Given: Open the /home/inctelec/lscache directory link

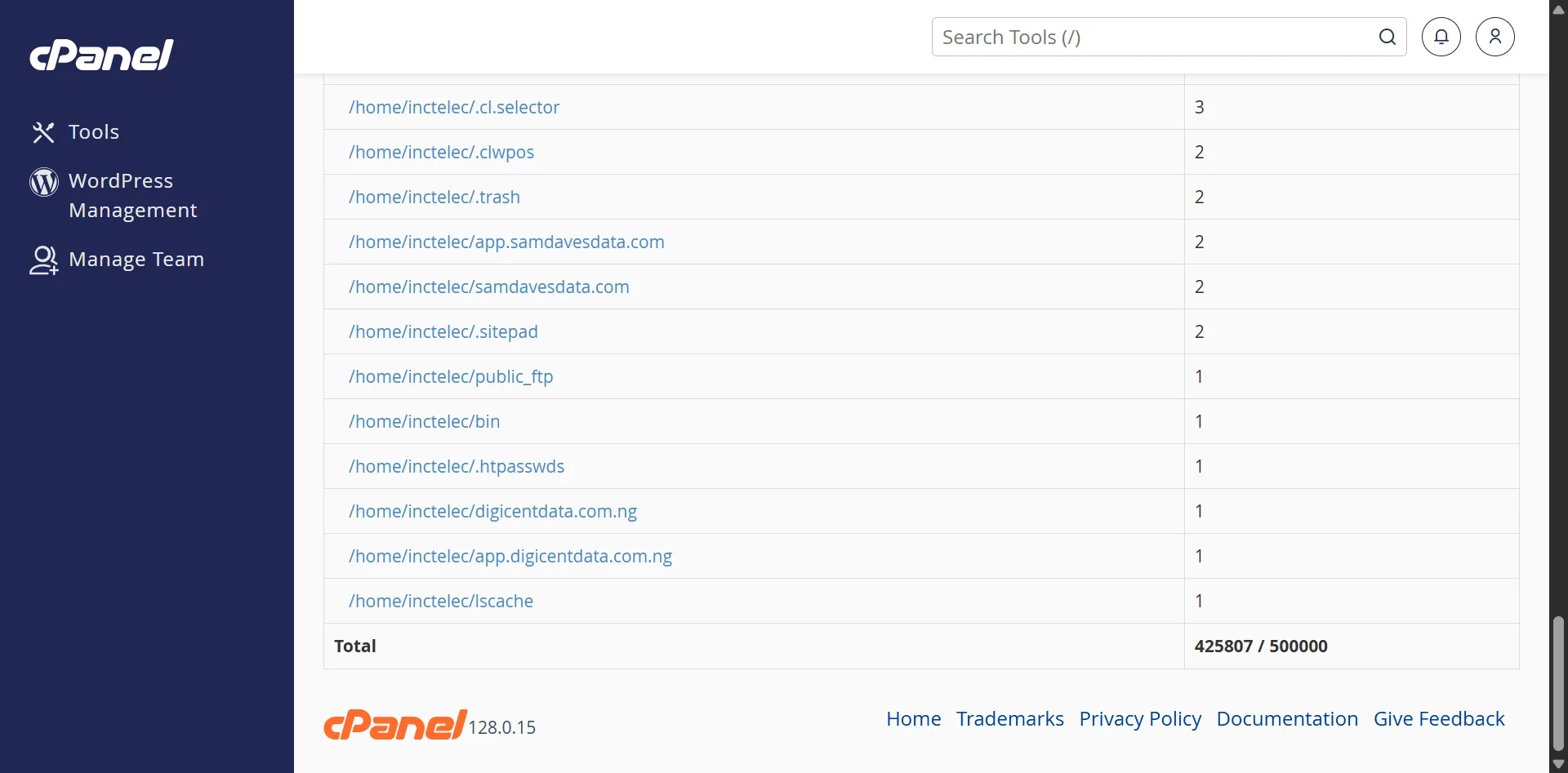Looking at the screenshot, I should click(x=441, y=601).
